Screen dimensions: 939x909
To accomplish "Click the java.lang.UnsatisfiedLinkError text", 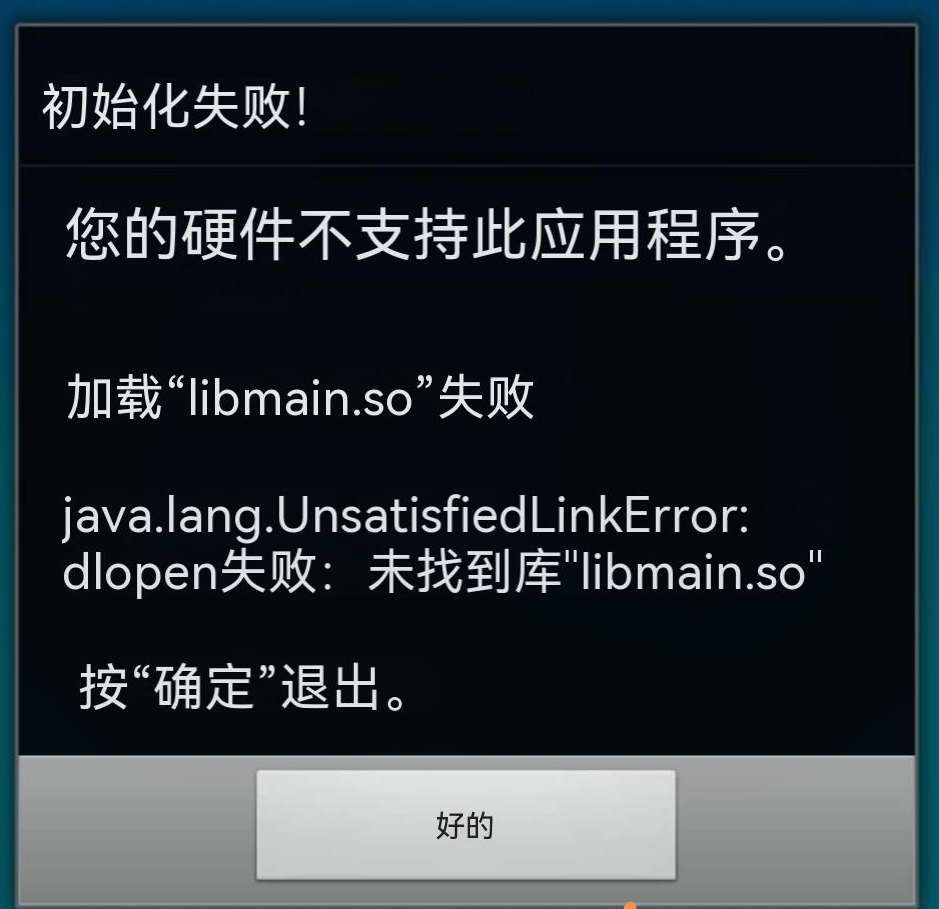I will tap(405, 516).
